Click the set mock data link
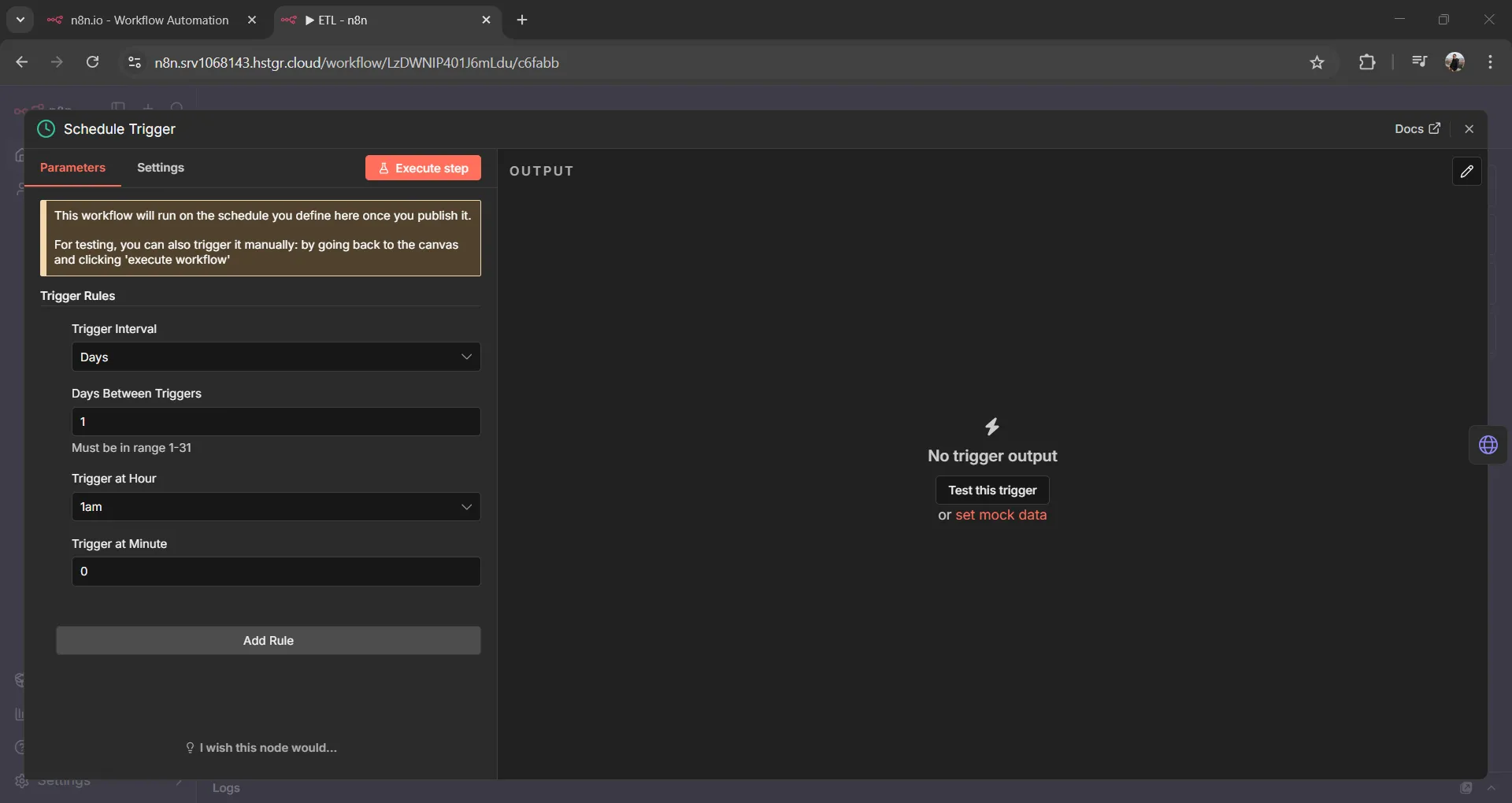Image resolution: width=1512 pixels, height=803 pixels. [x=1001, y=515]
